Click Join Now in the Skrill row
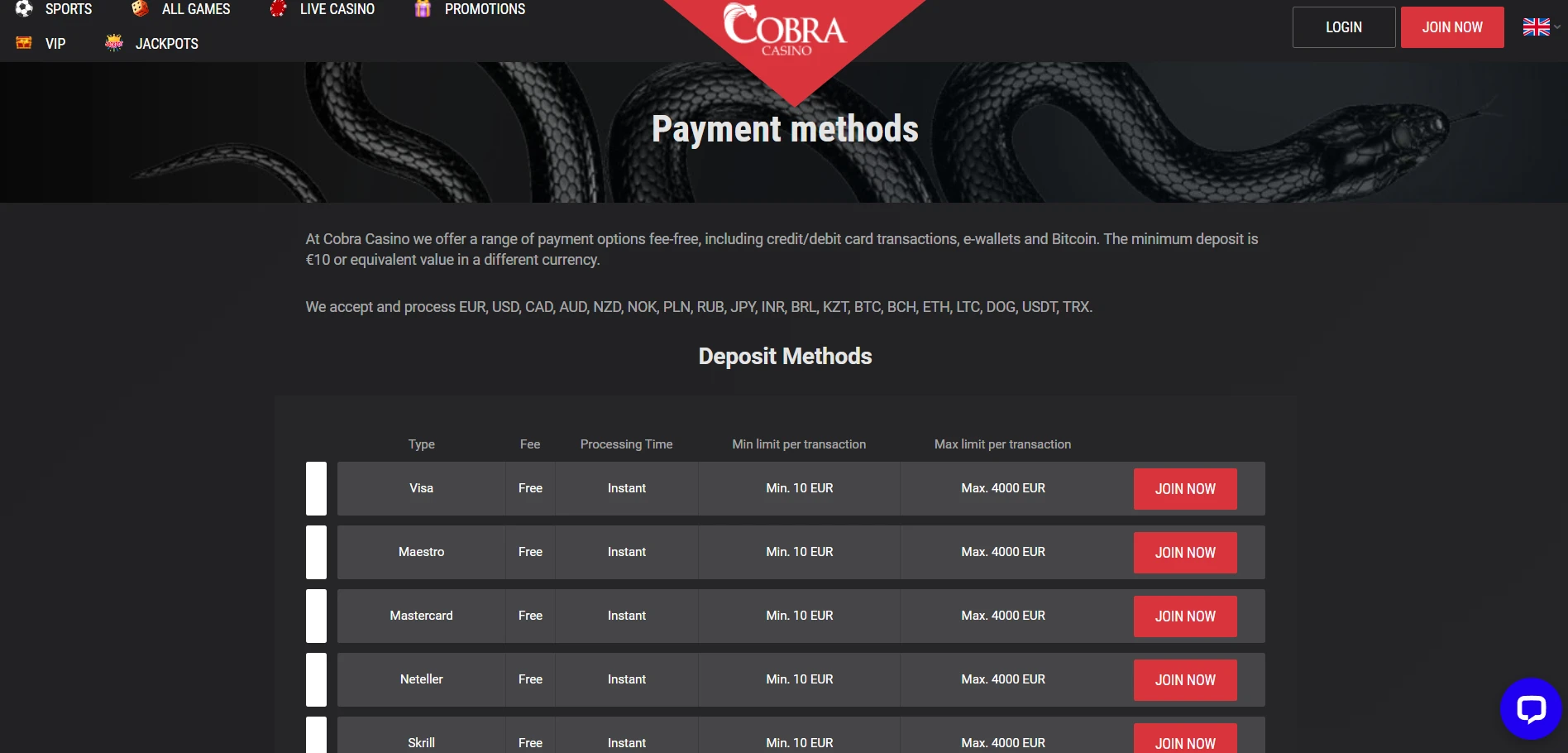Screen dimensions: 1568x753 pyautogui.click(x=1185, y=739)
